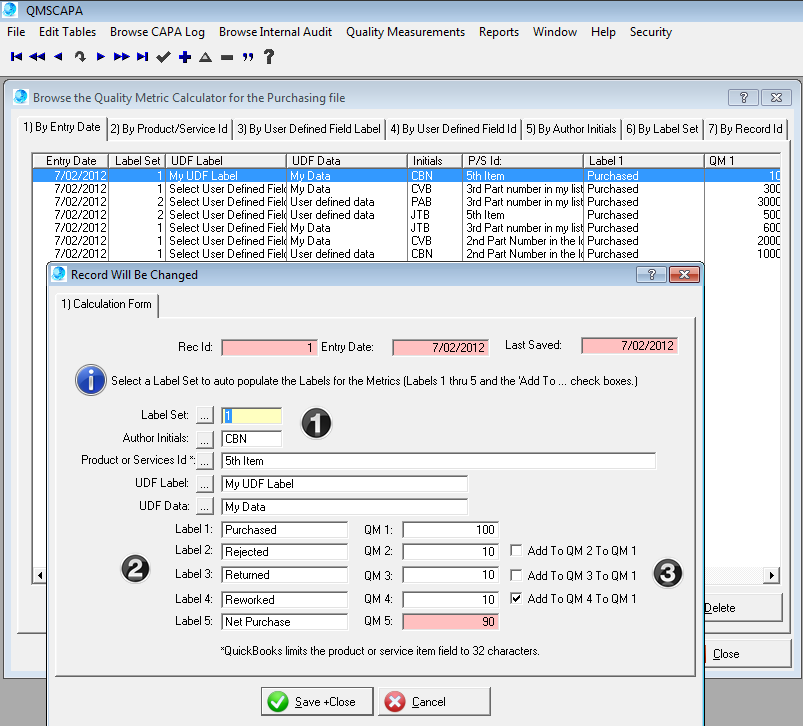Click the triangle change record icon
The height and width of the screenshot is (726, 803).
pyautogui.click(x=206, y=57)
